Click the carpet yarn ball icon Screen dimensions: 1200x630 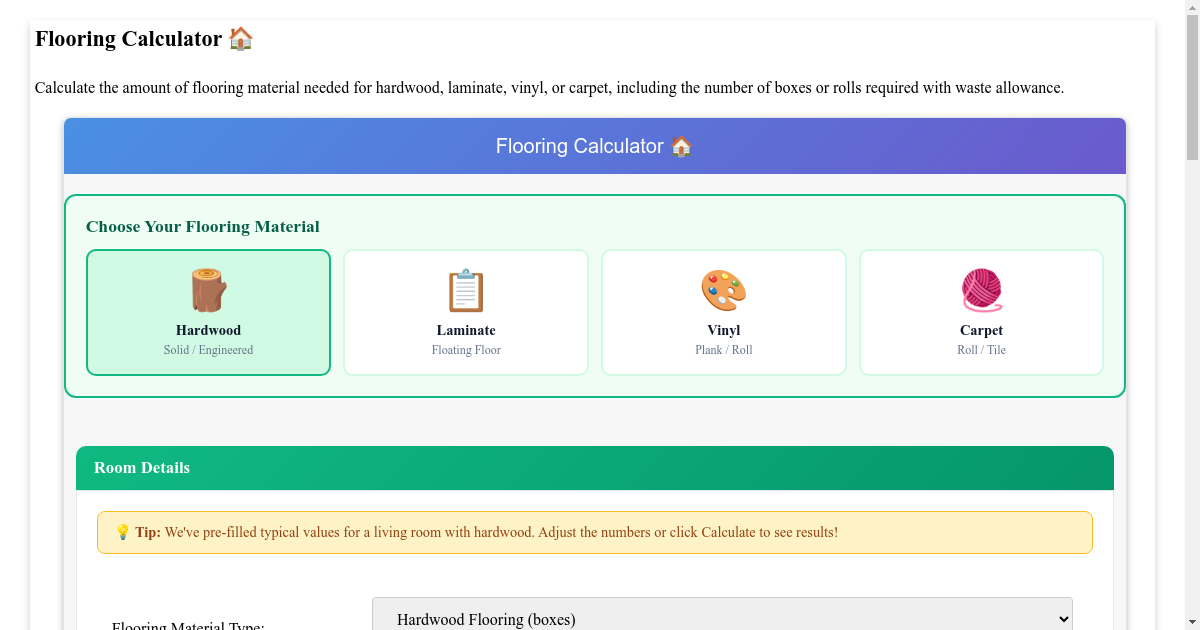pos(981,289)
